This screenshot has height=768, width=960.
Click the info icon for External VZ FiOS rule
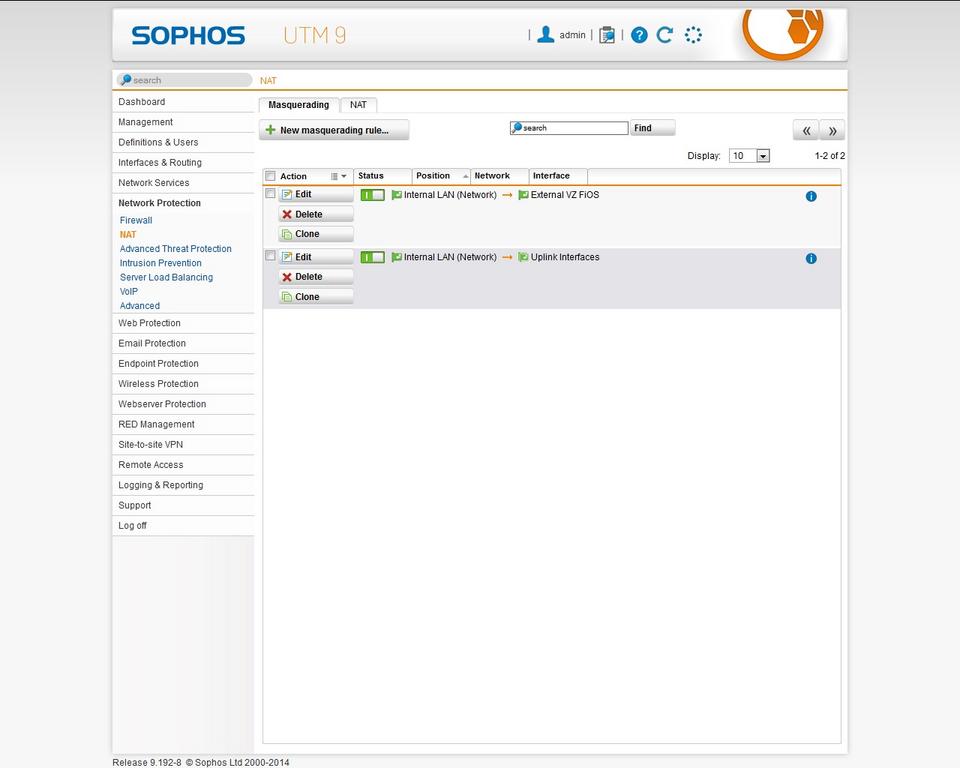tap(811, 196)
